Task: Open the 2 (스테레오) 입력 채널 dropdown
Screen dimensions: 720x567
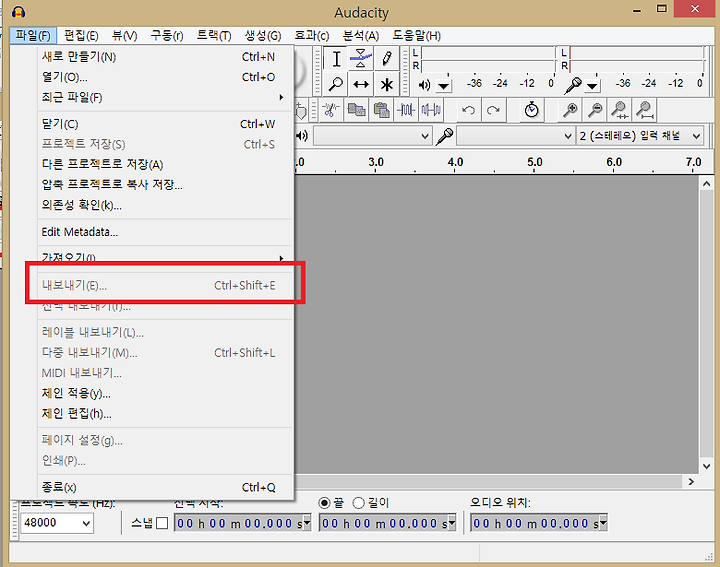Action: coord(640,136)
